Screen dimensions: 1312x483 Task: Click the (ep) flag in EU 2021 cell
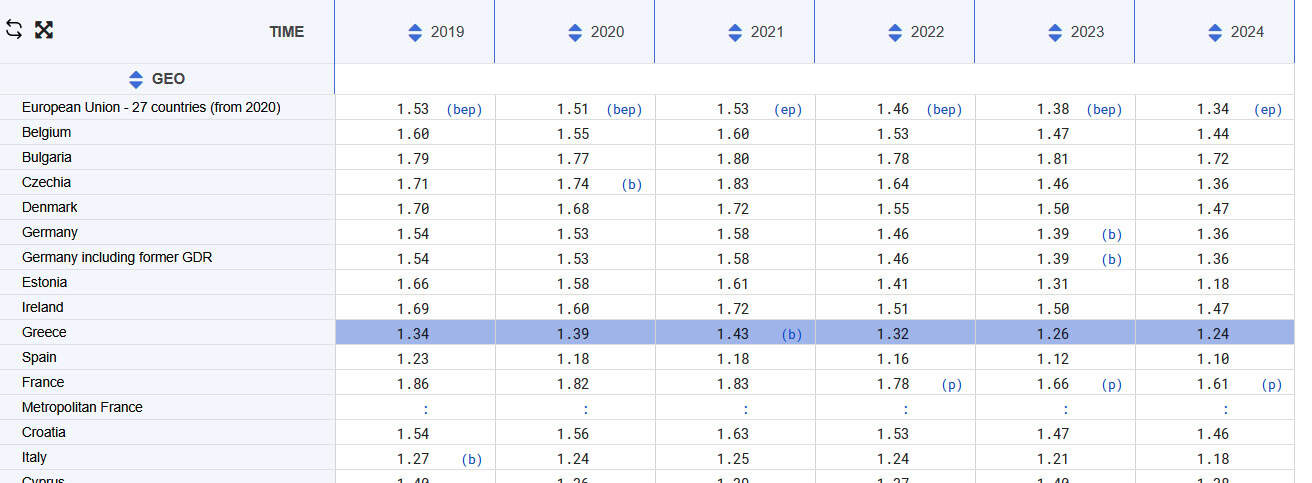pos(788,110)
